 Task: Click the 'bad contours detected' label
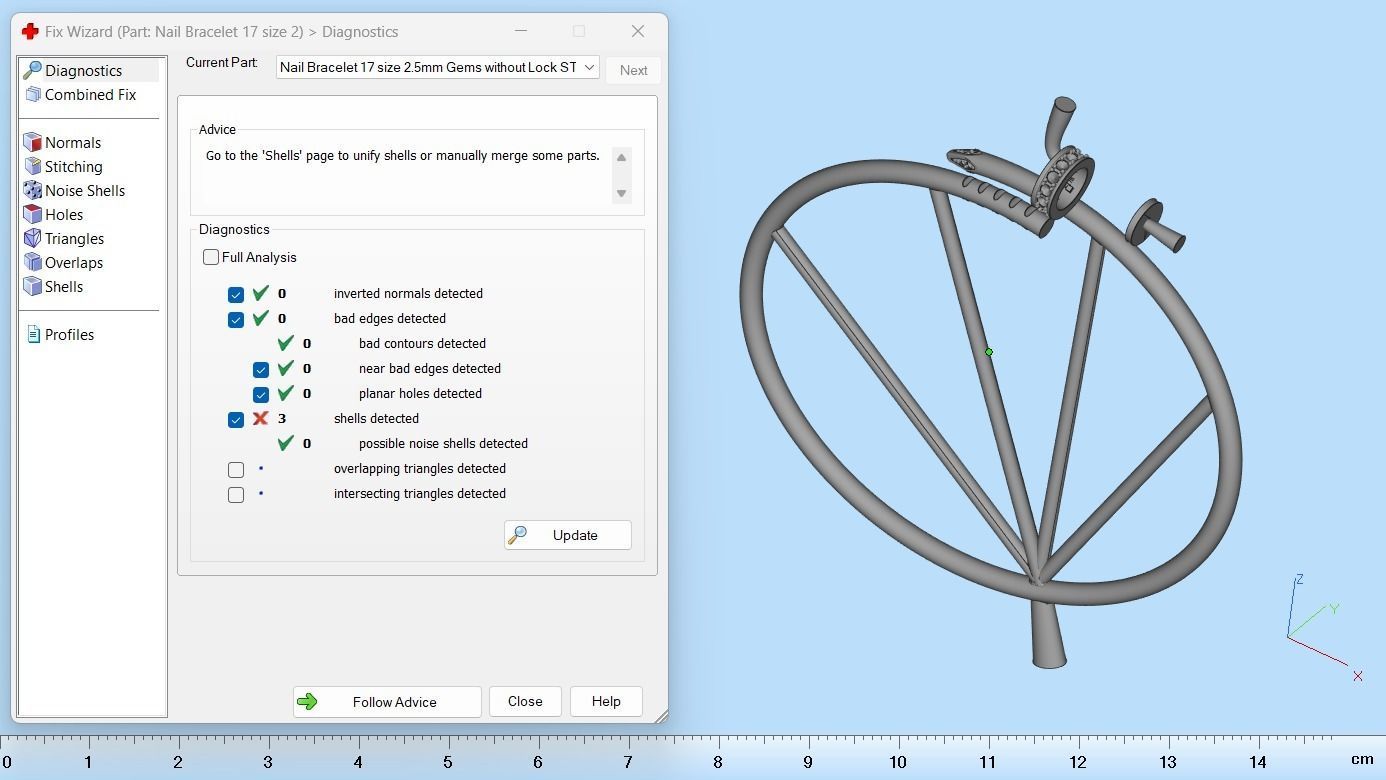pos(422,343)
